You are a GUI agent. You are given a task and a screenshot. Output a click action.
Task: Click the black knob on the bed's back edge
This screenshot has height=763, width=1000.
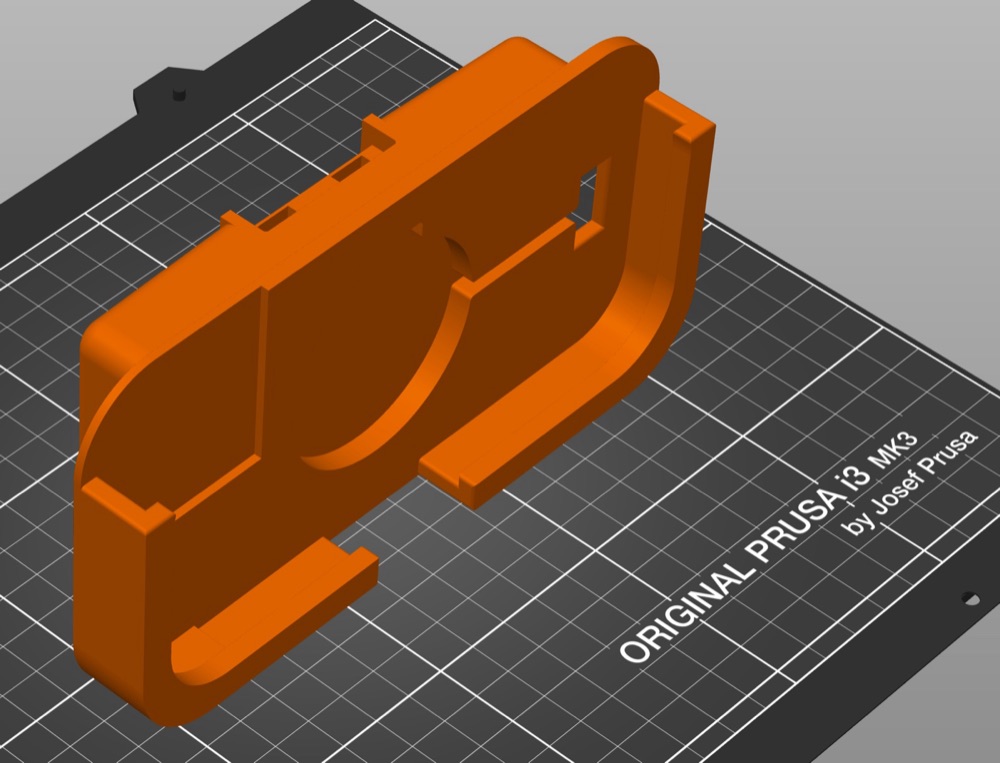[179, 93]
